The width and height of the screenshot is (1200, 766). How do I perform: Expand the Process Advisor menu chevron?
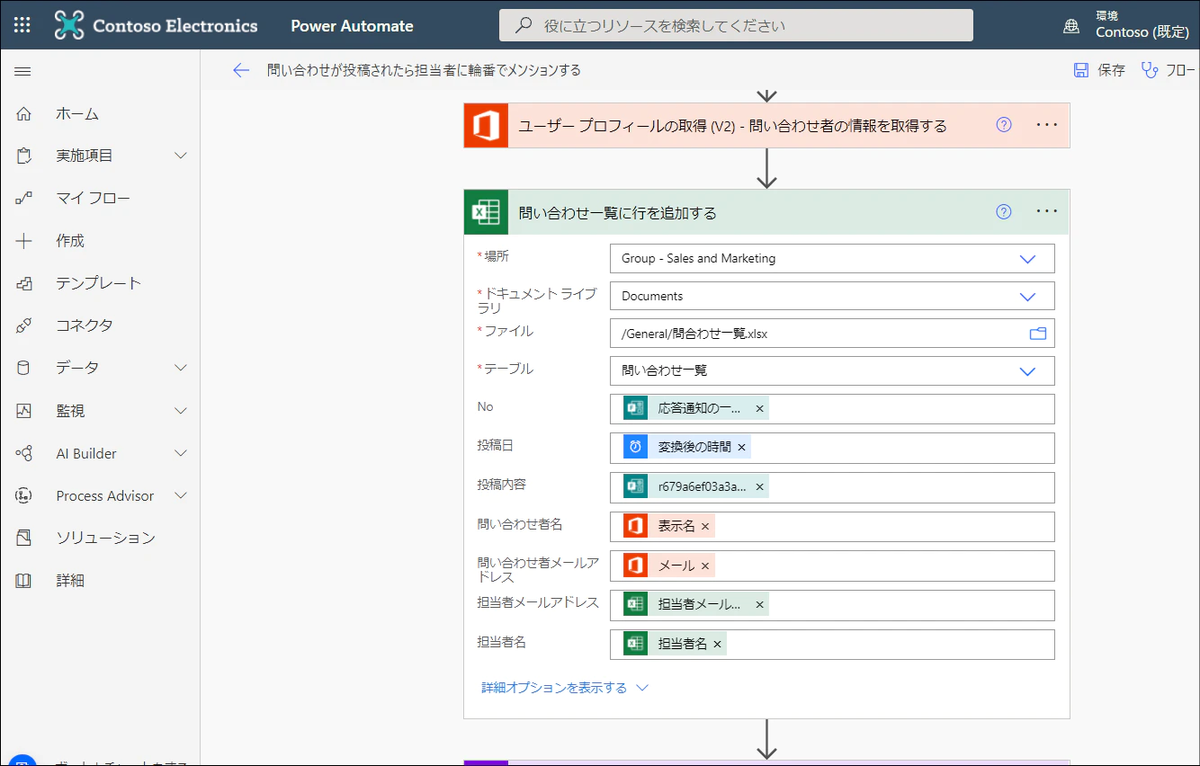(181, 495)
